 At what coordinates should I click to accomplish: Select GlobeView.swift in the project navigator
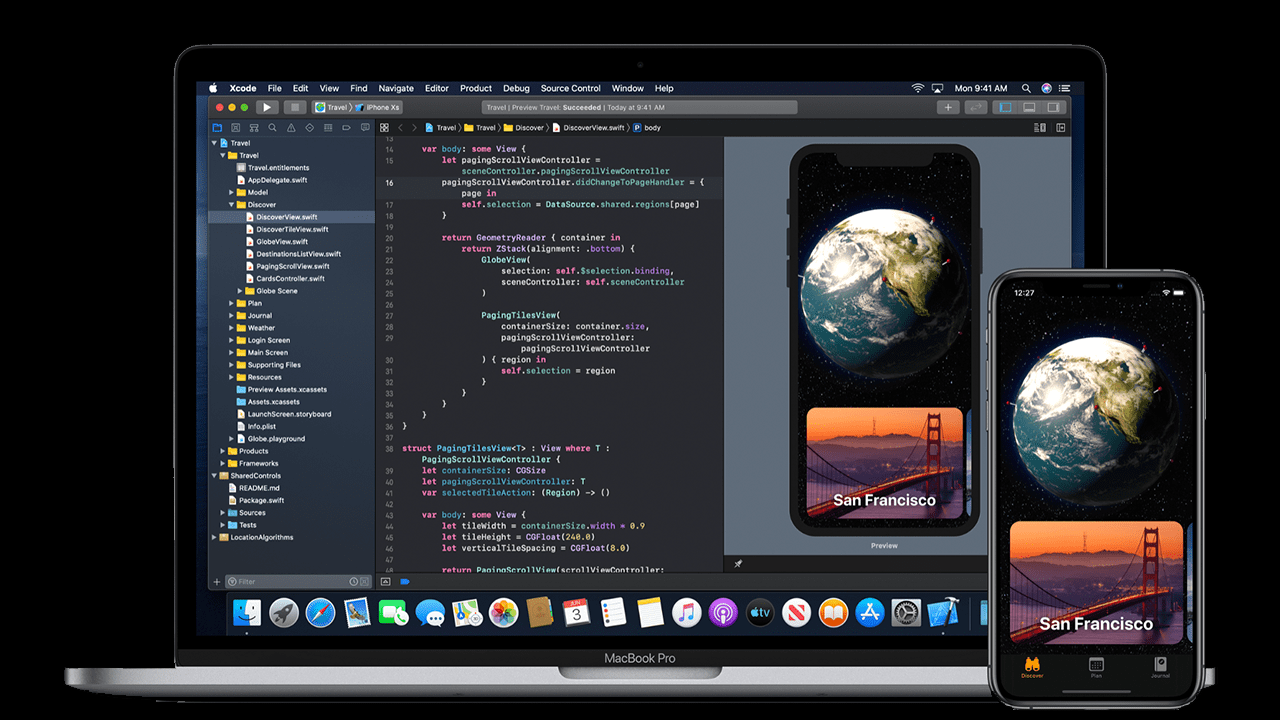281,242
